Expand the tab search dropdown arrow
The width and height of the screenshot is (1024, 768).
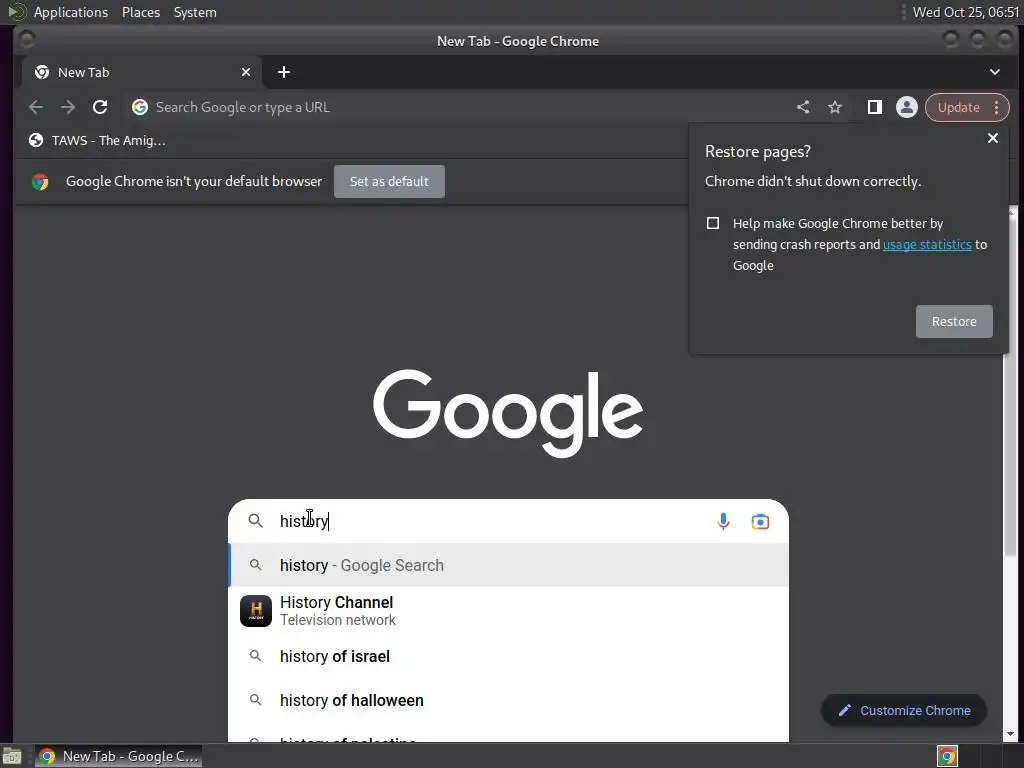pyautogui.click(x=995, y=72)
